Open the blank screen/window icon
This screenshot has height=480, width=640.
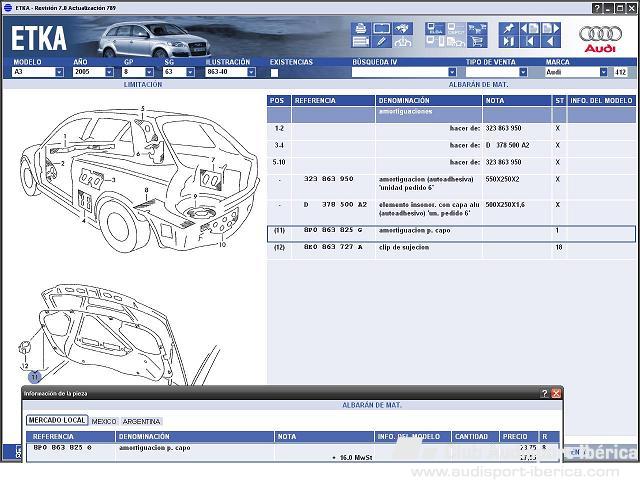click(381, 29)
